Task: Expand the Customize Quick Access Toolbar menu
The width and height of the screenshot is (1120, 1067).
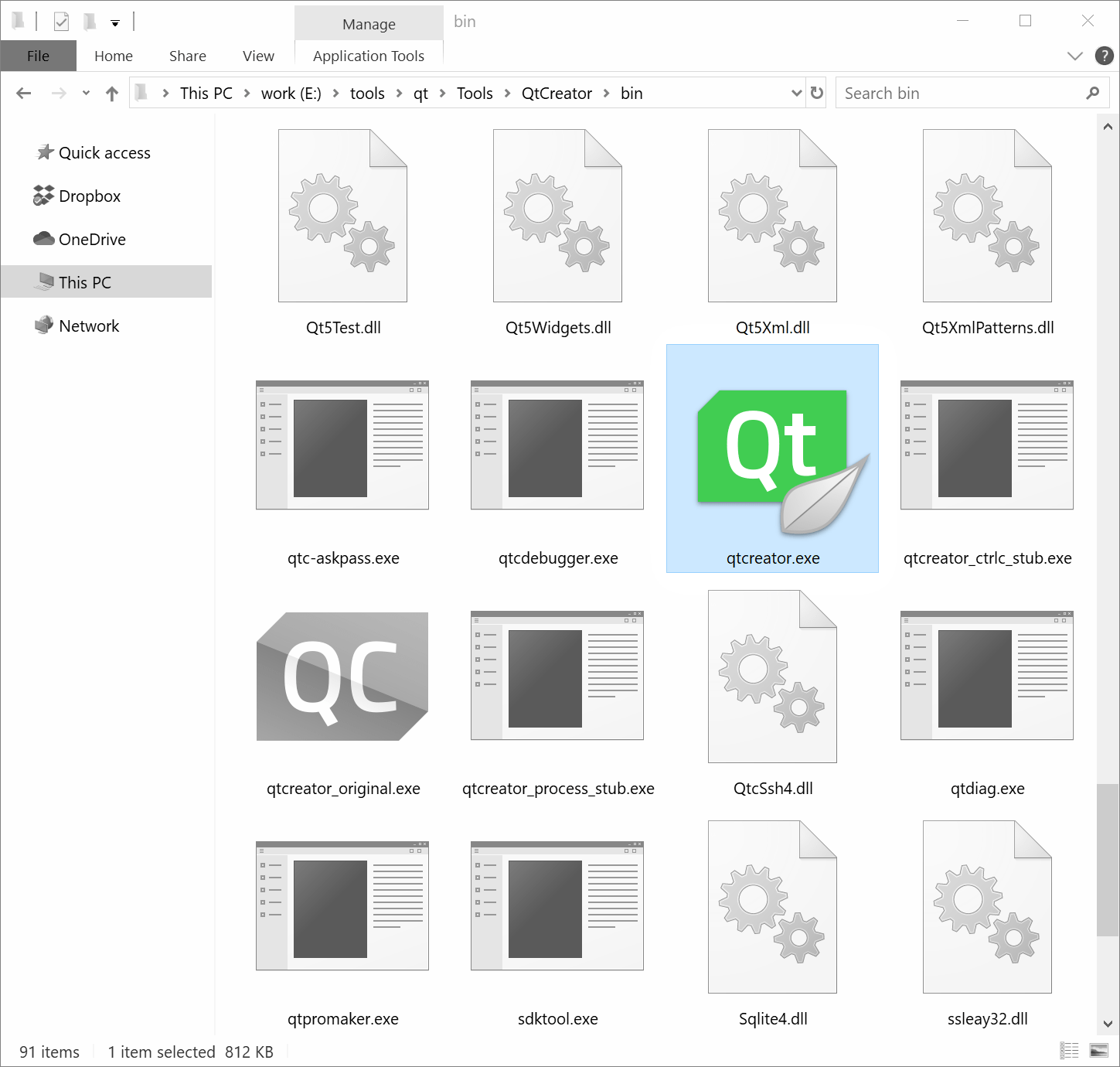Action: point(114,22)
